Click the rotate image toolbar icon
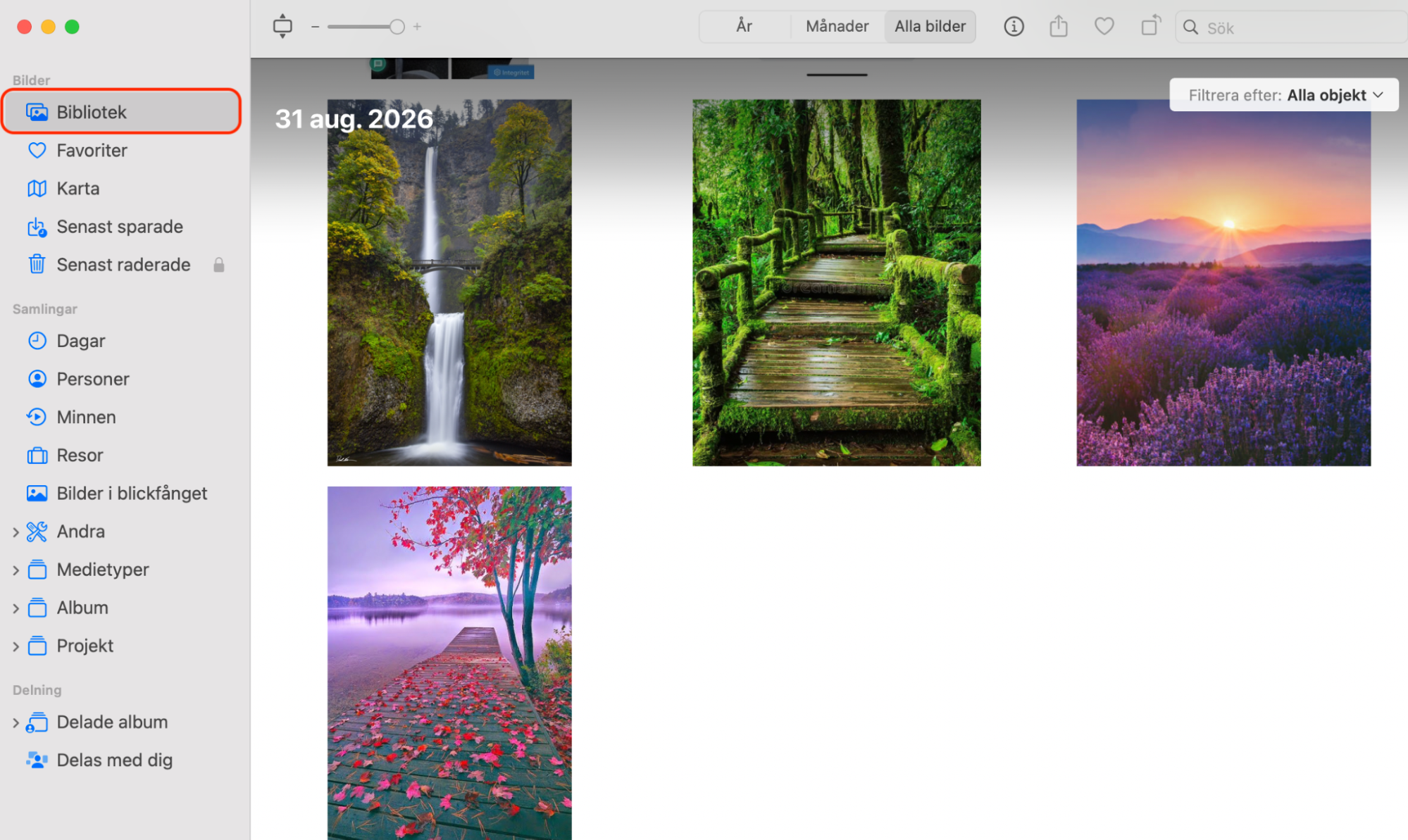This screenshot has height=840, width=1408. [1150, 26]
